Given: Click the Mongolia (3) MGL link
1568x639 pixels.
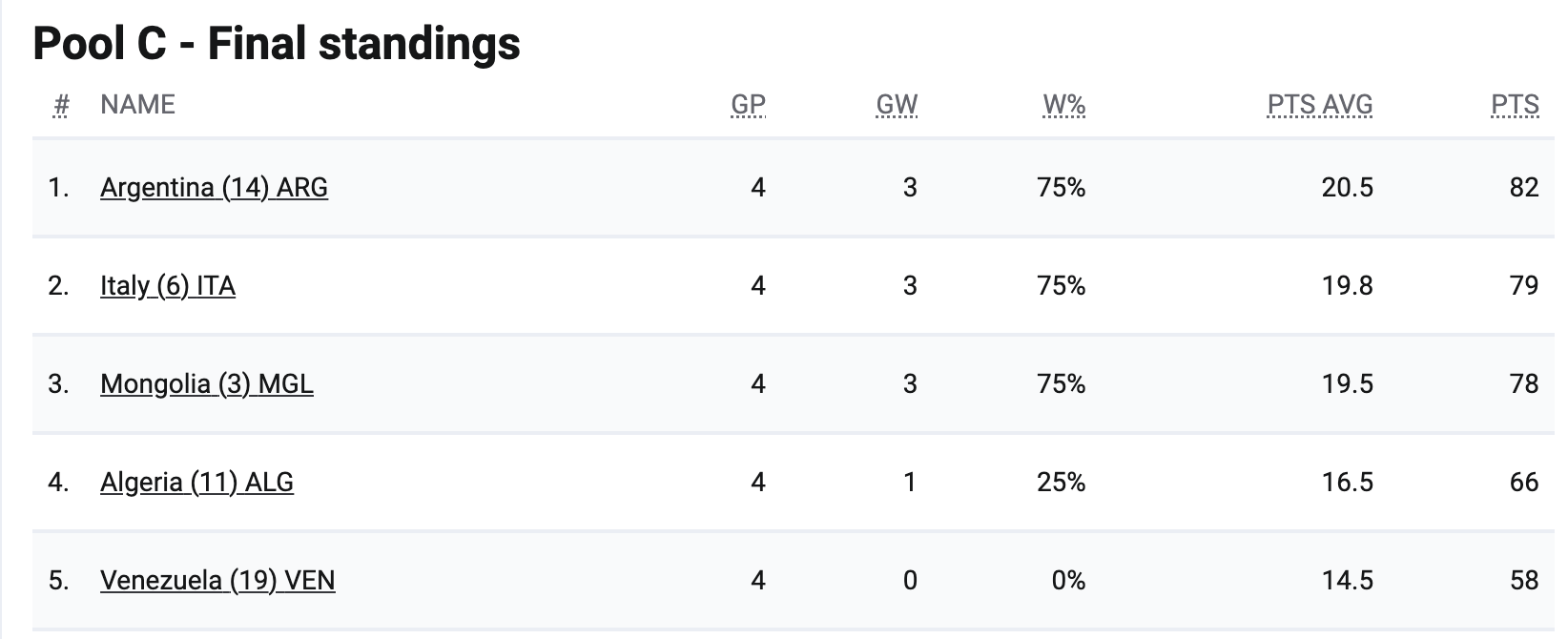Looking at the screenshot, I should coord(206,384).
